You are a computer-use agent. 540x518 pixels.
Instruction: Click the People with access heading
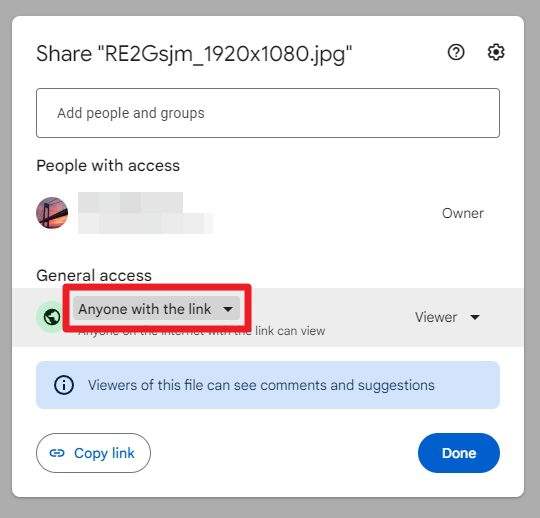(x=108, y=166)
